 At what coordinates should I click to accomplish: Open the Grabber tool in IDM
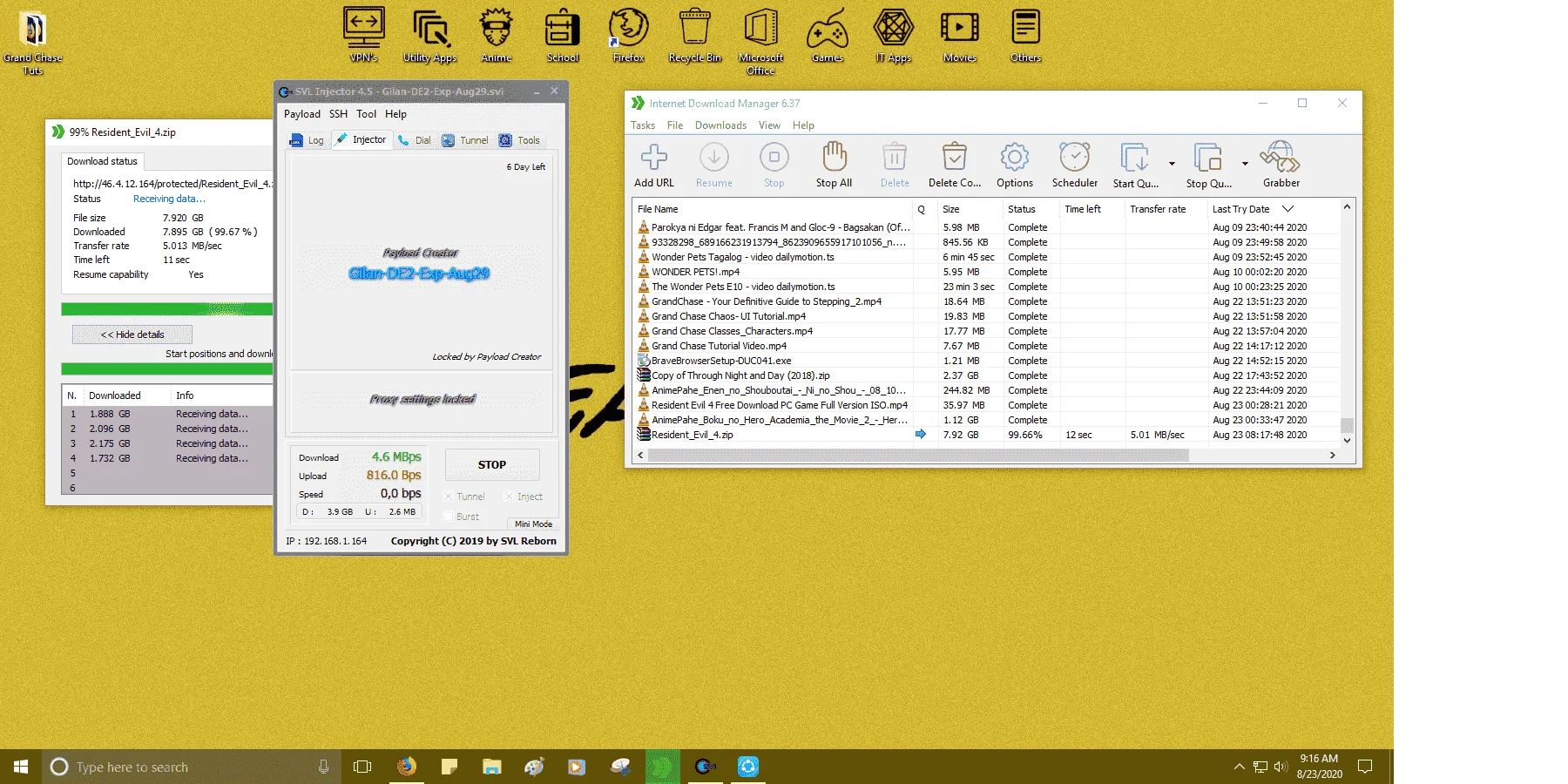point(1281,165)
